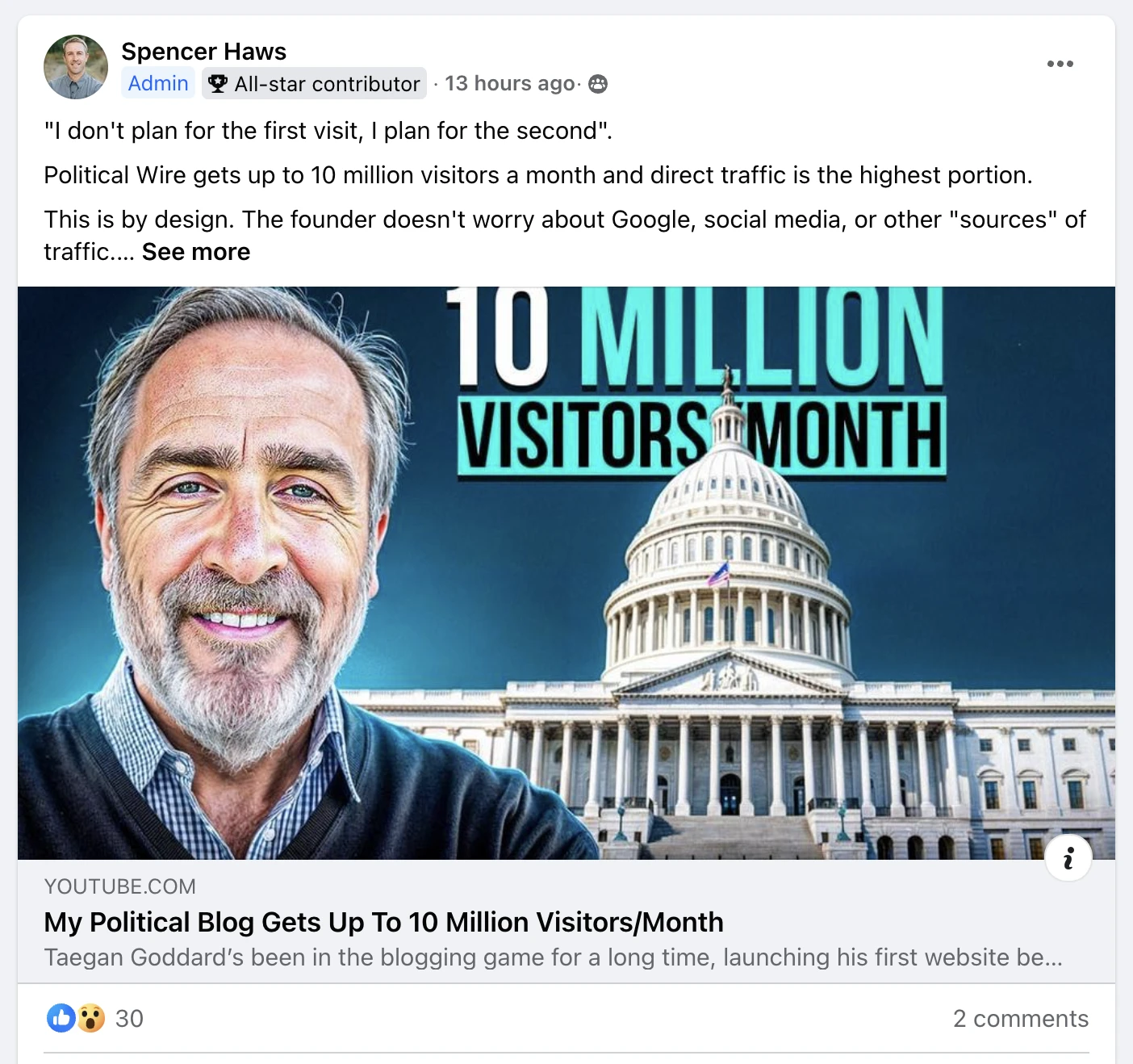Click the group privacy icon beside the timestamp
1133x1064 pixels.
point(598,84)
